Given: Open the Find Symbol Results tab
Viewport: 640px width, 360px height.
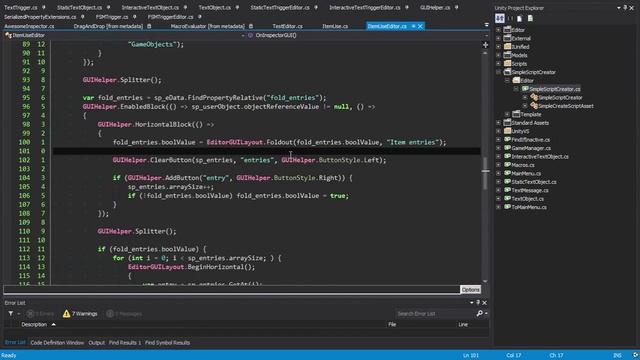Looking at the screenshot, I should point(167,343).
